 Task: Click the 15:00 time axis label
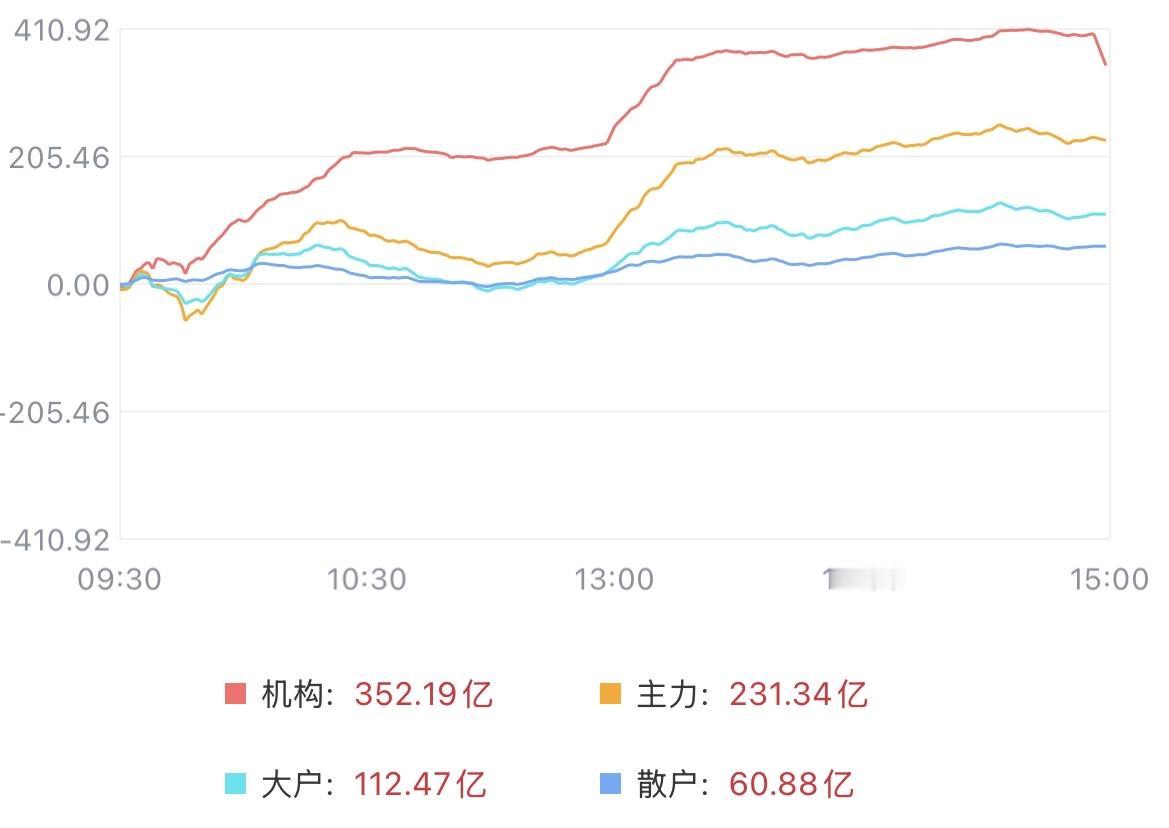click(x=1109, y=579)
